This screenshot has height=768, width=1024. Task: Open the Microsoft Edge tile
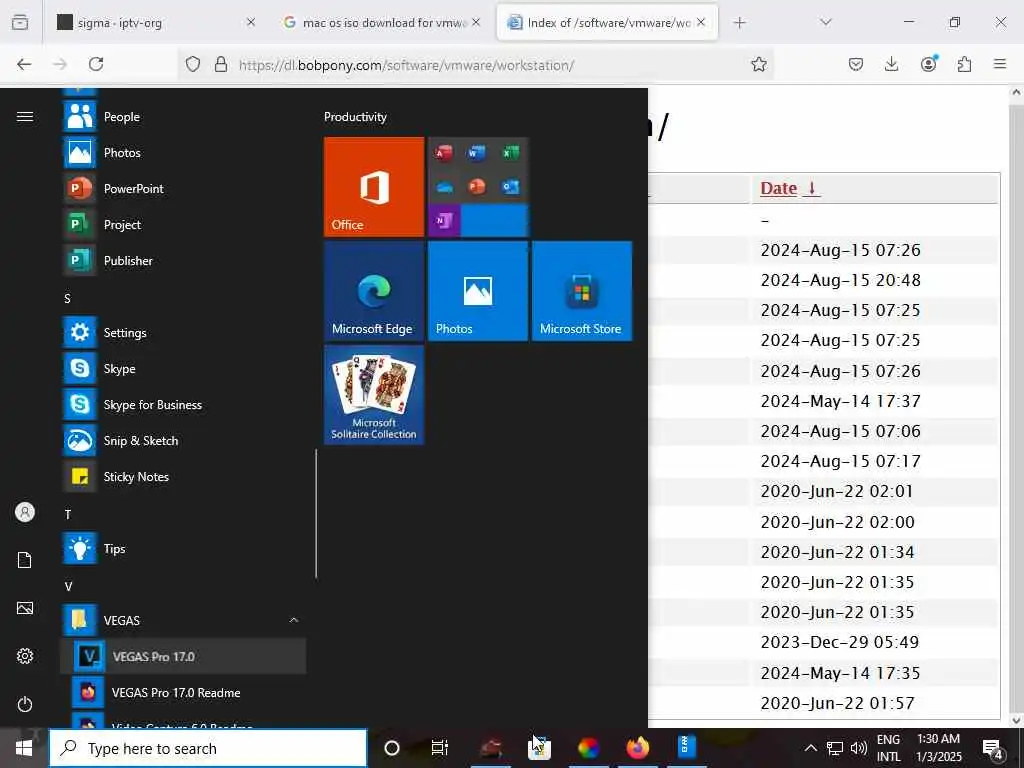coord(374,291)
